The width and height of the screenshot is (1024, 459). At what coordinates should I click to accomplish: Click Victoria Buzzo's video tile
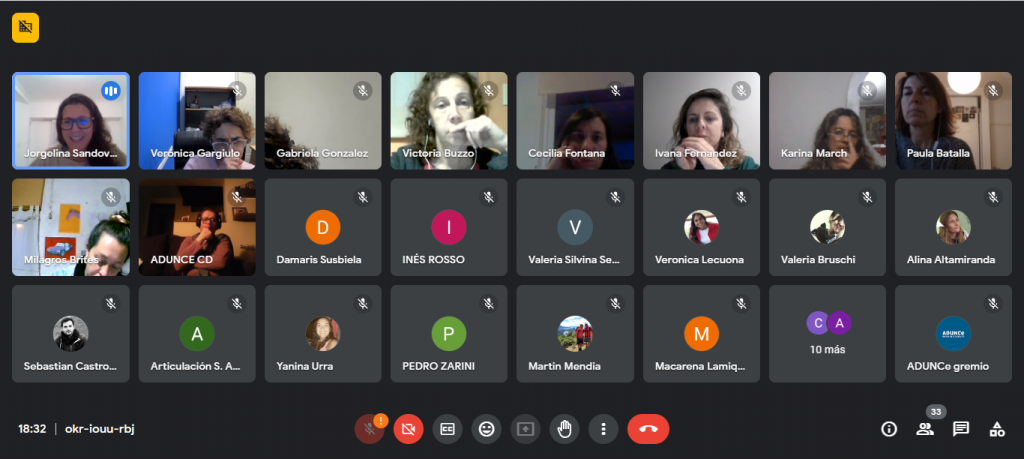449,121
